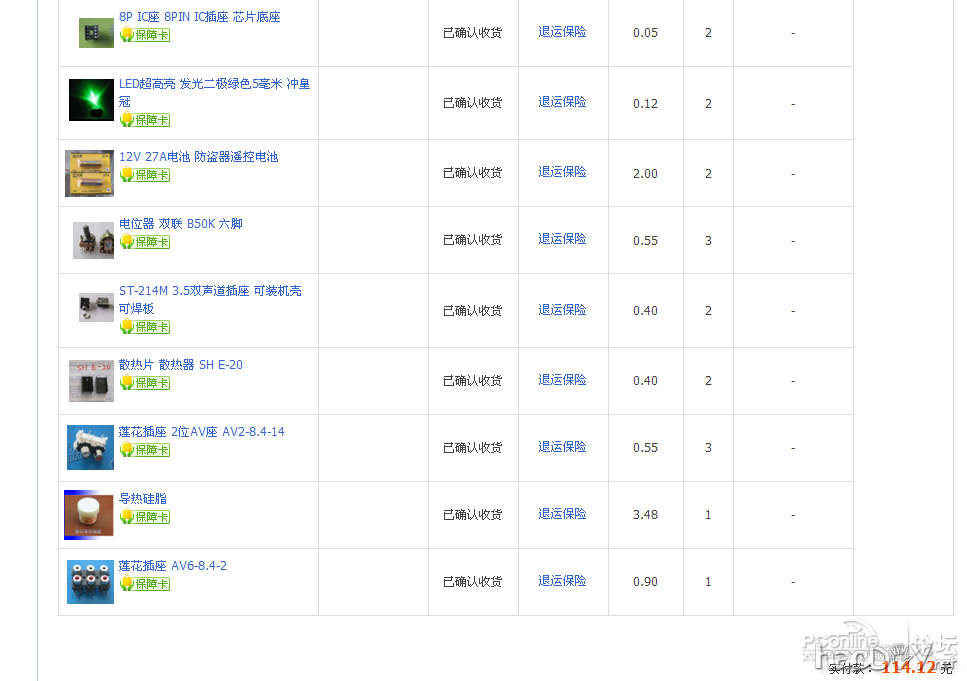Click 退运保险 for the 散热片 SH E-20 row

click(562, 380)
